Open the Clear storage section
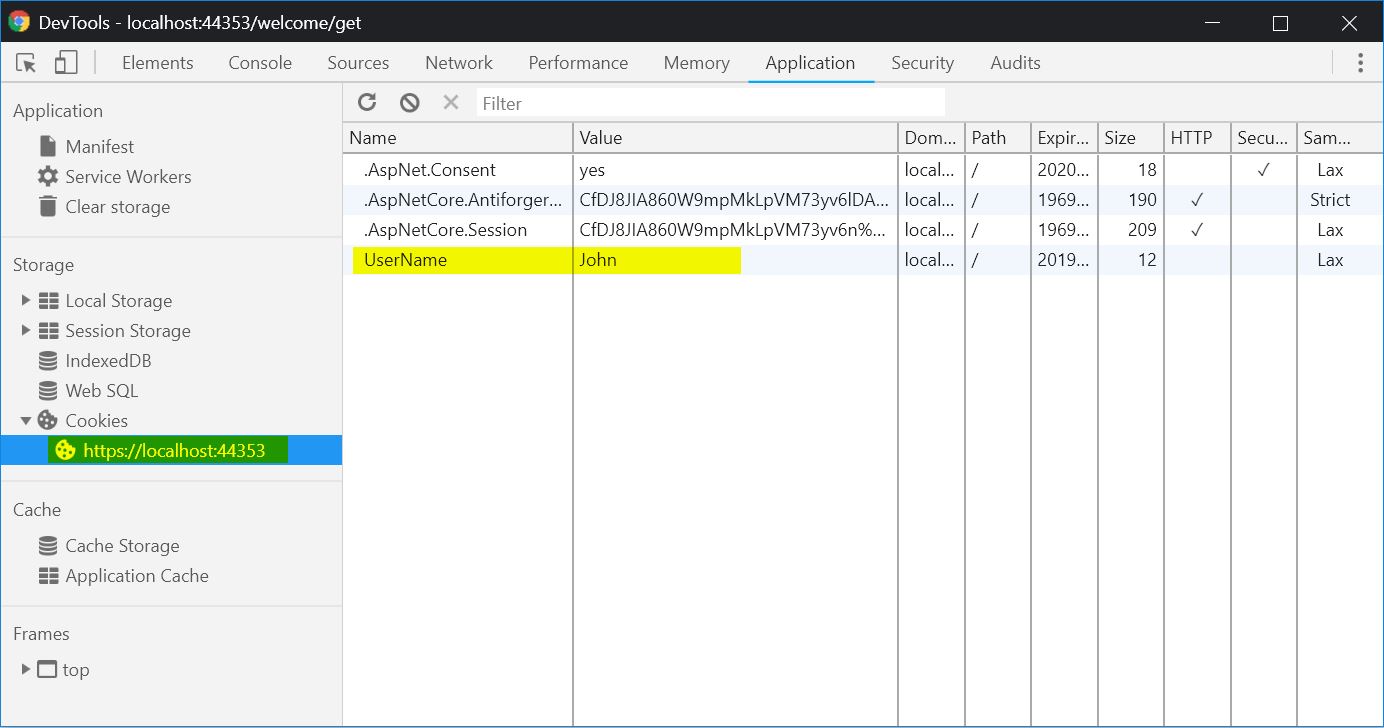 tap(117, 207)
